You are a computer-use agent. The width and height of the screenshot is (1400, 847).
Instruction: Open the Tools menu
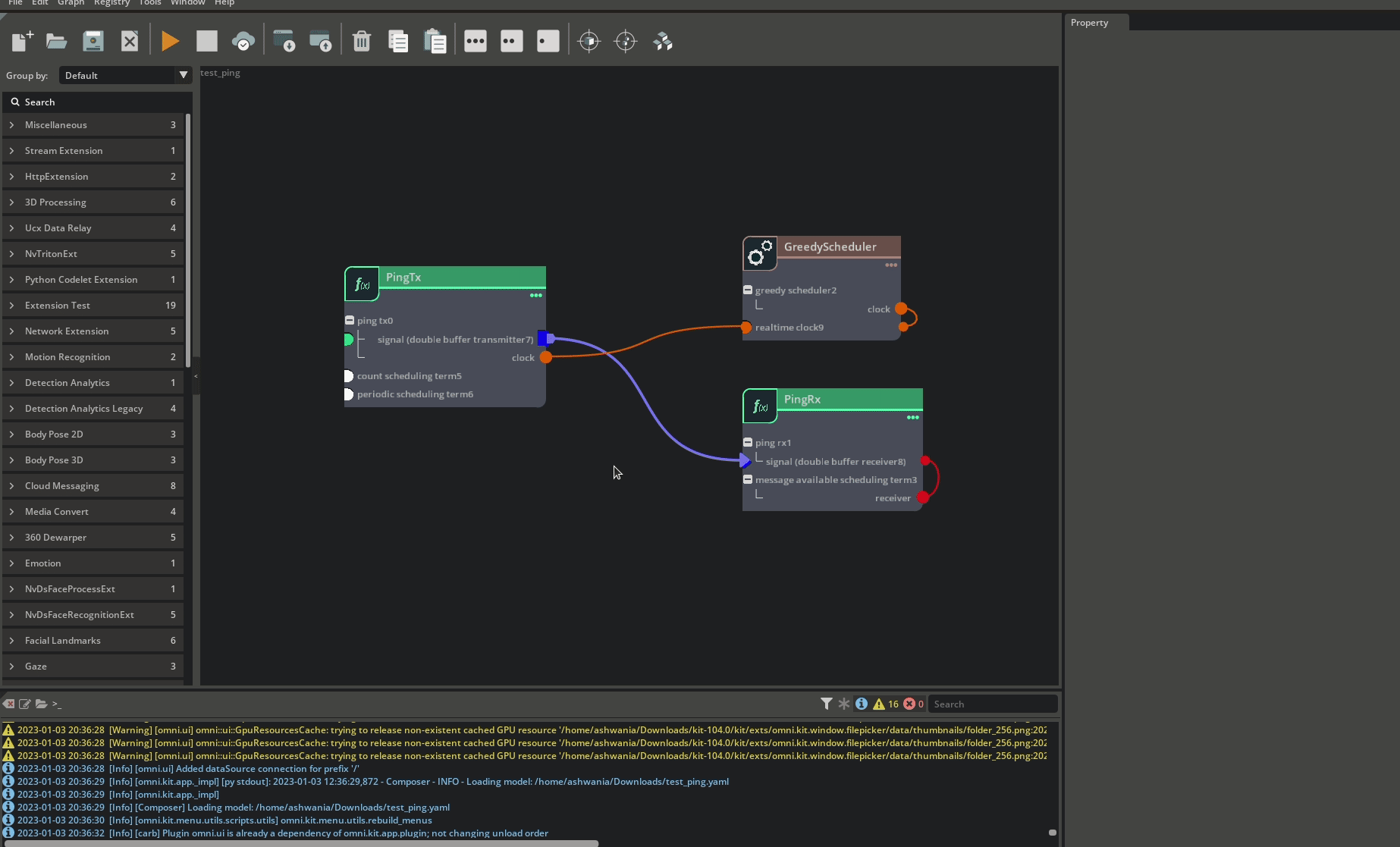click(149, 3)
